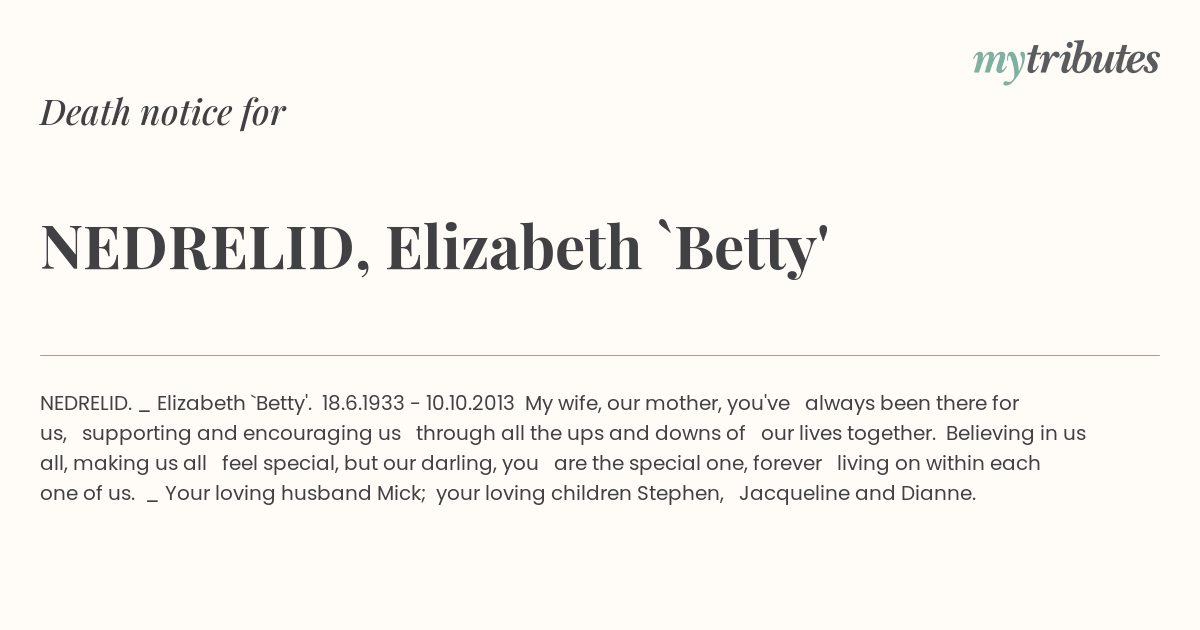Click the death date 10.10.2013

pos(470,403)
